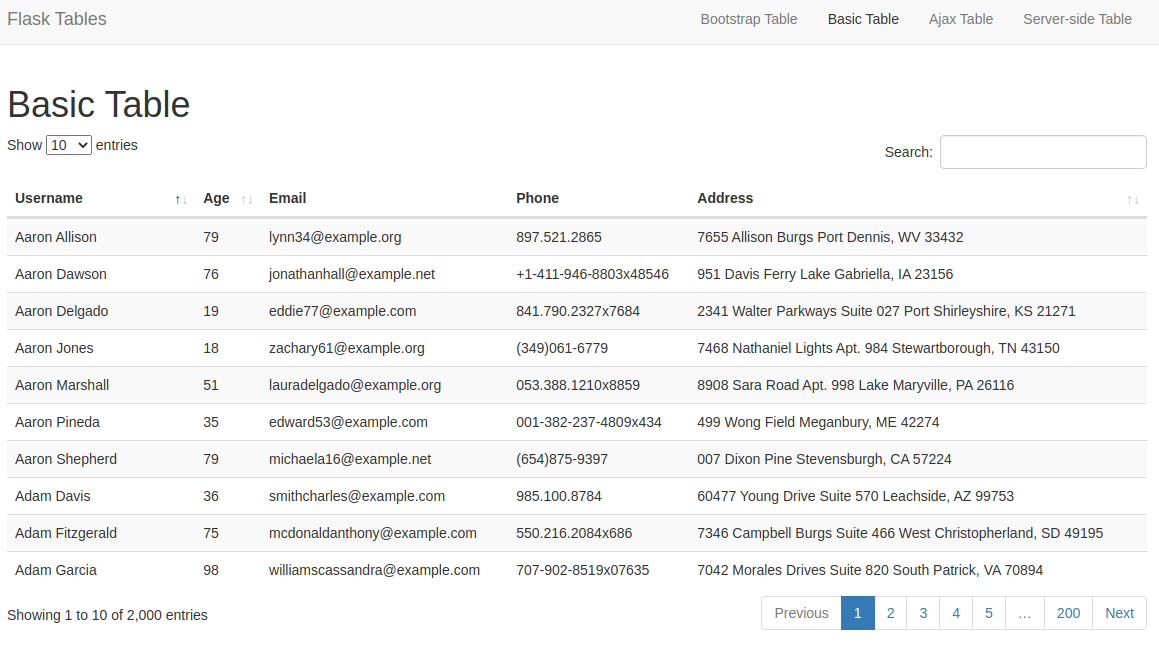Click the Search input field

coord(1043,152)
